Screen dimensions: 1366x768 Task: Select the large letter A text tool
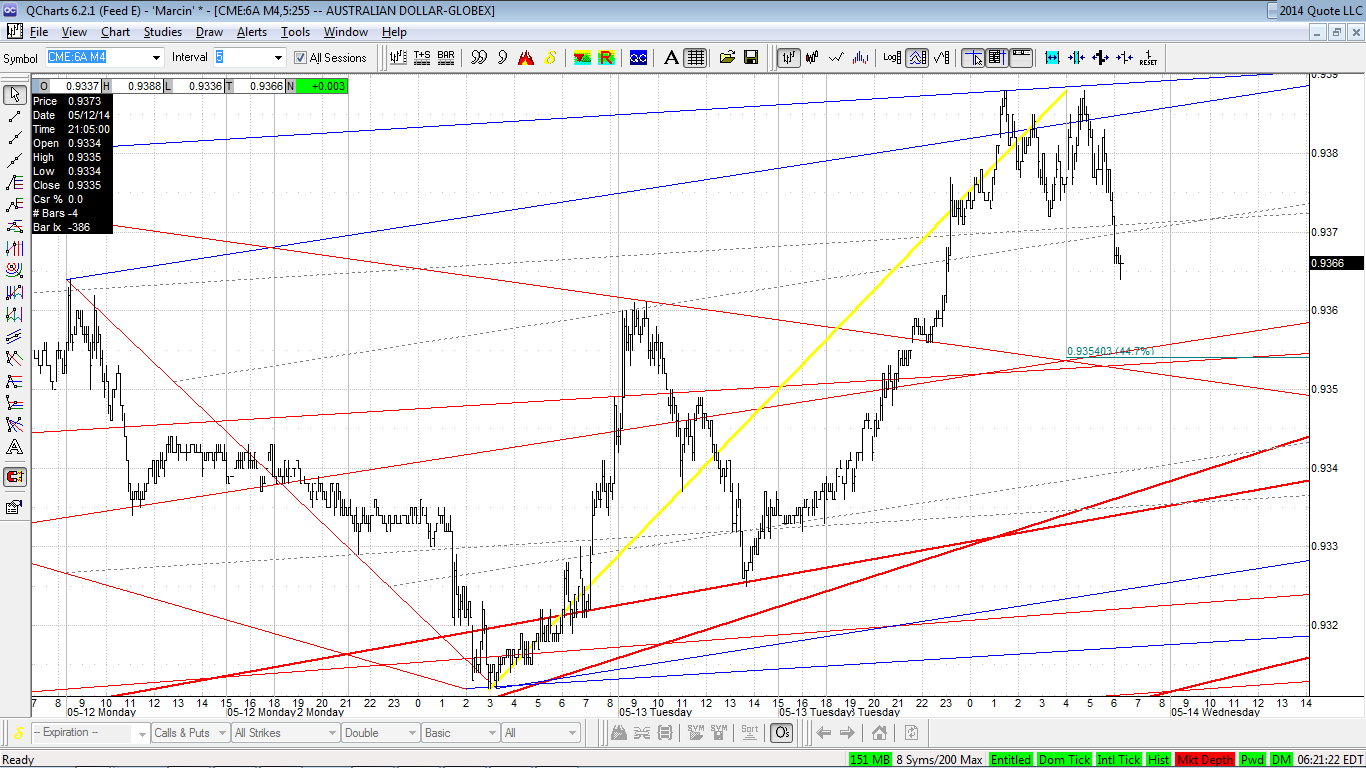coord(672,58)
